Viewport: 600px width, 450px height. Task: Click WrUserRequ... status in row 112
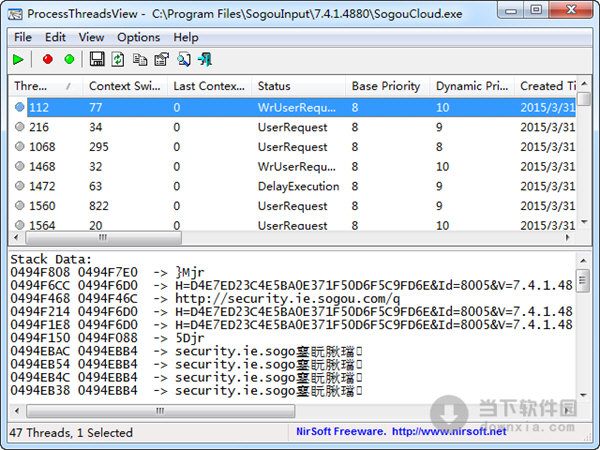pos(297,107)
